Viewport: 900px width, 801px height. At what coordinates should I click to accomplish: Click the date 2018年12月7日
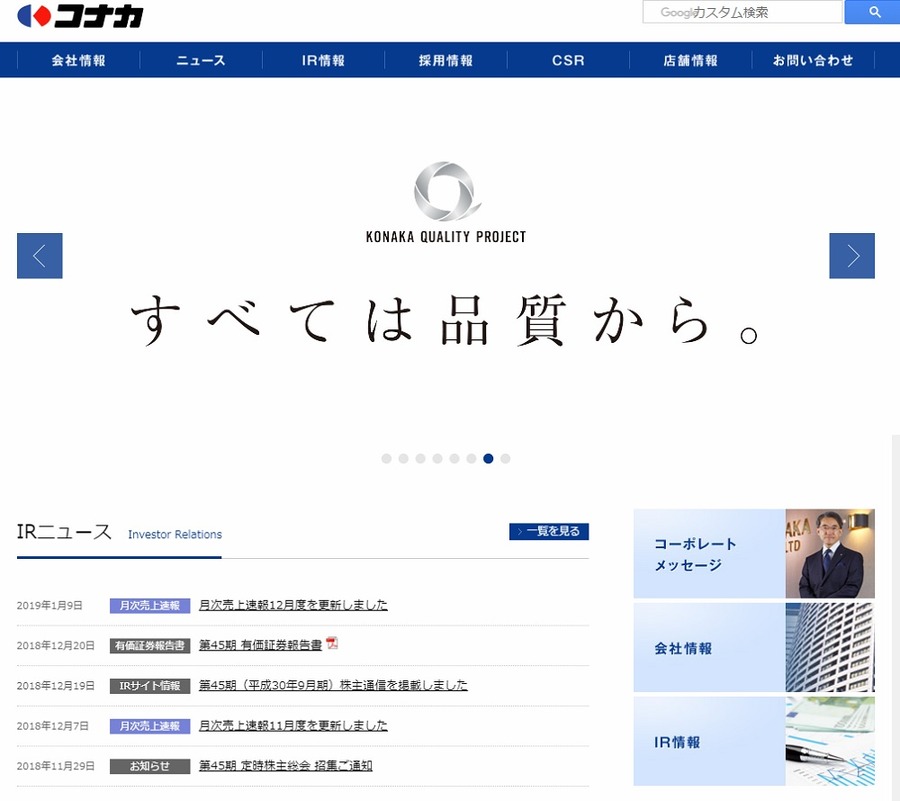tap(53, 726)
